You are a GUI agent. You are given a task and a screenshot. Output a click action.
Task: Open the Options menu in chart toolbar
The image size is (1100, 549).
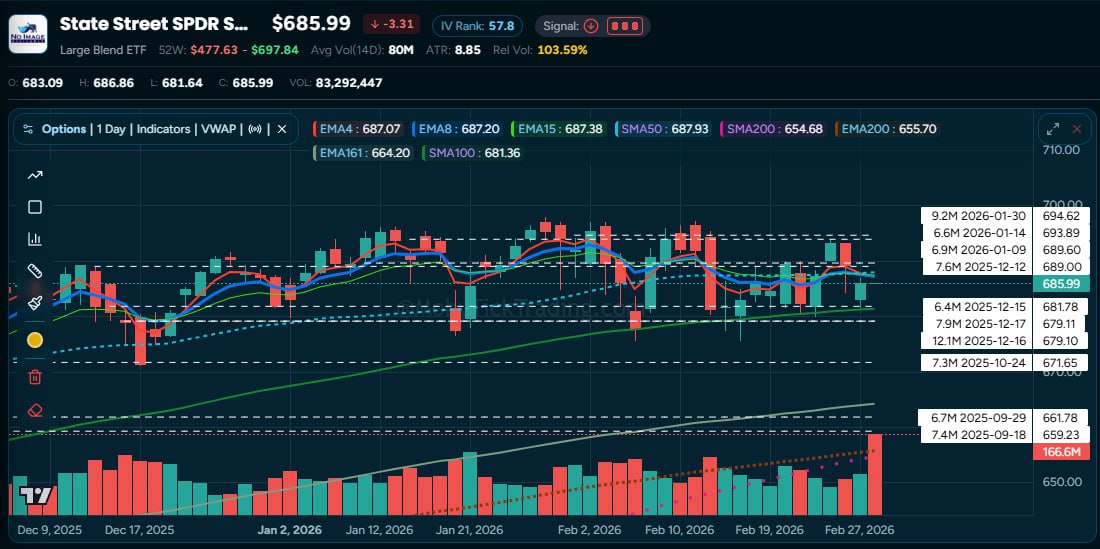(x=64, y=129)
